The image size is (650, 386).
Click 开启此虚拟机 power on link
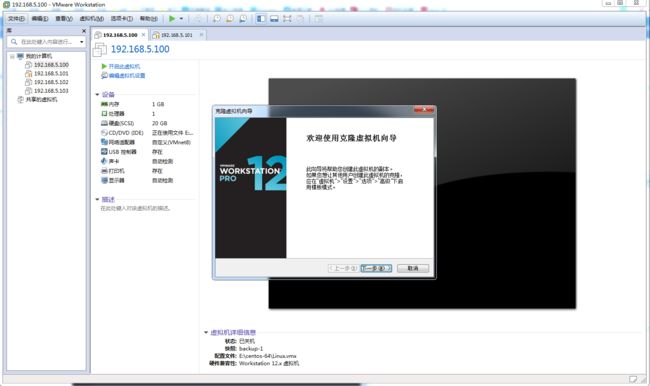pos(124,66)
